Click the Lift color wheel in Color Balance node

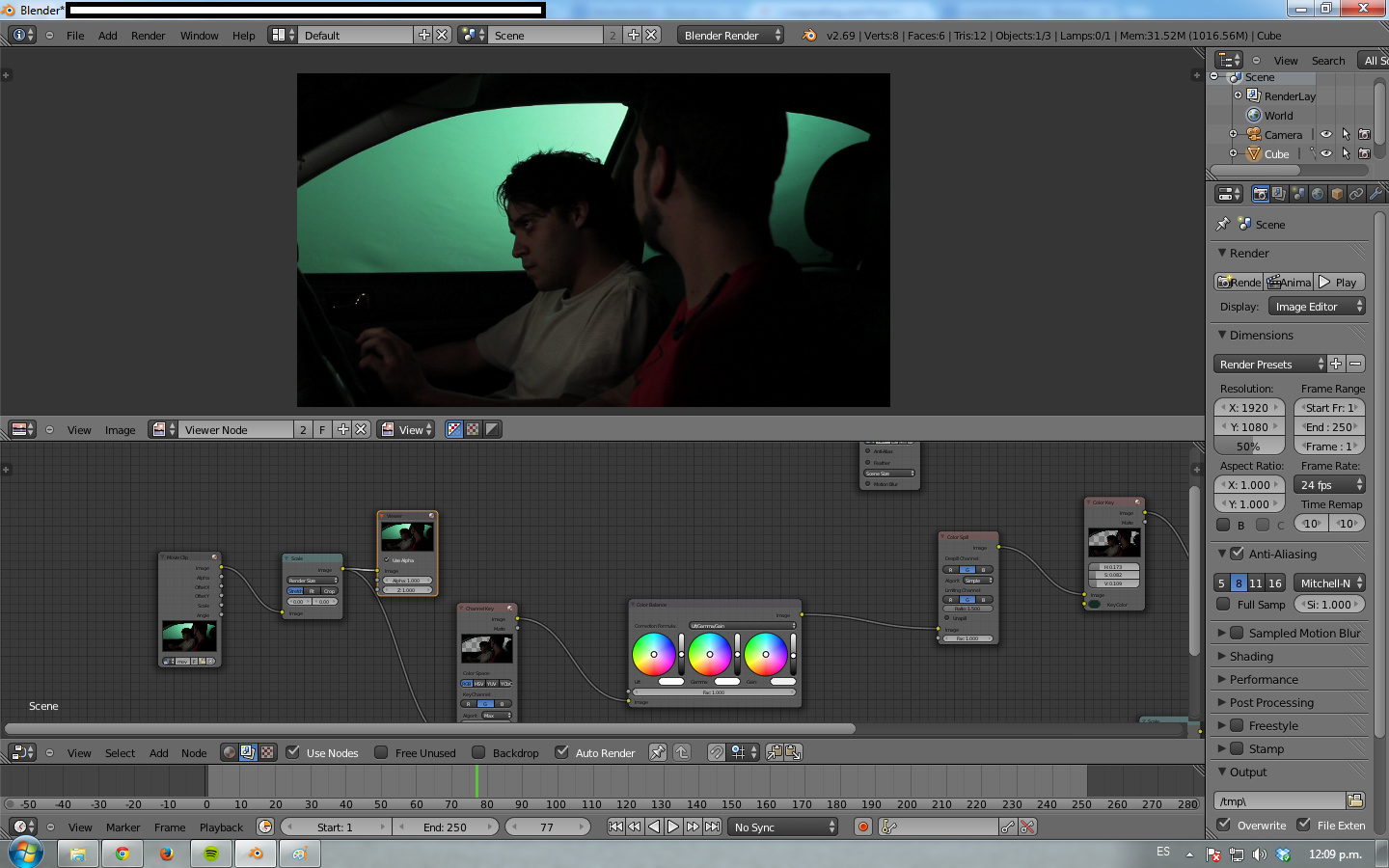point(654,654)
